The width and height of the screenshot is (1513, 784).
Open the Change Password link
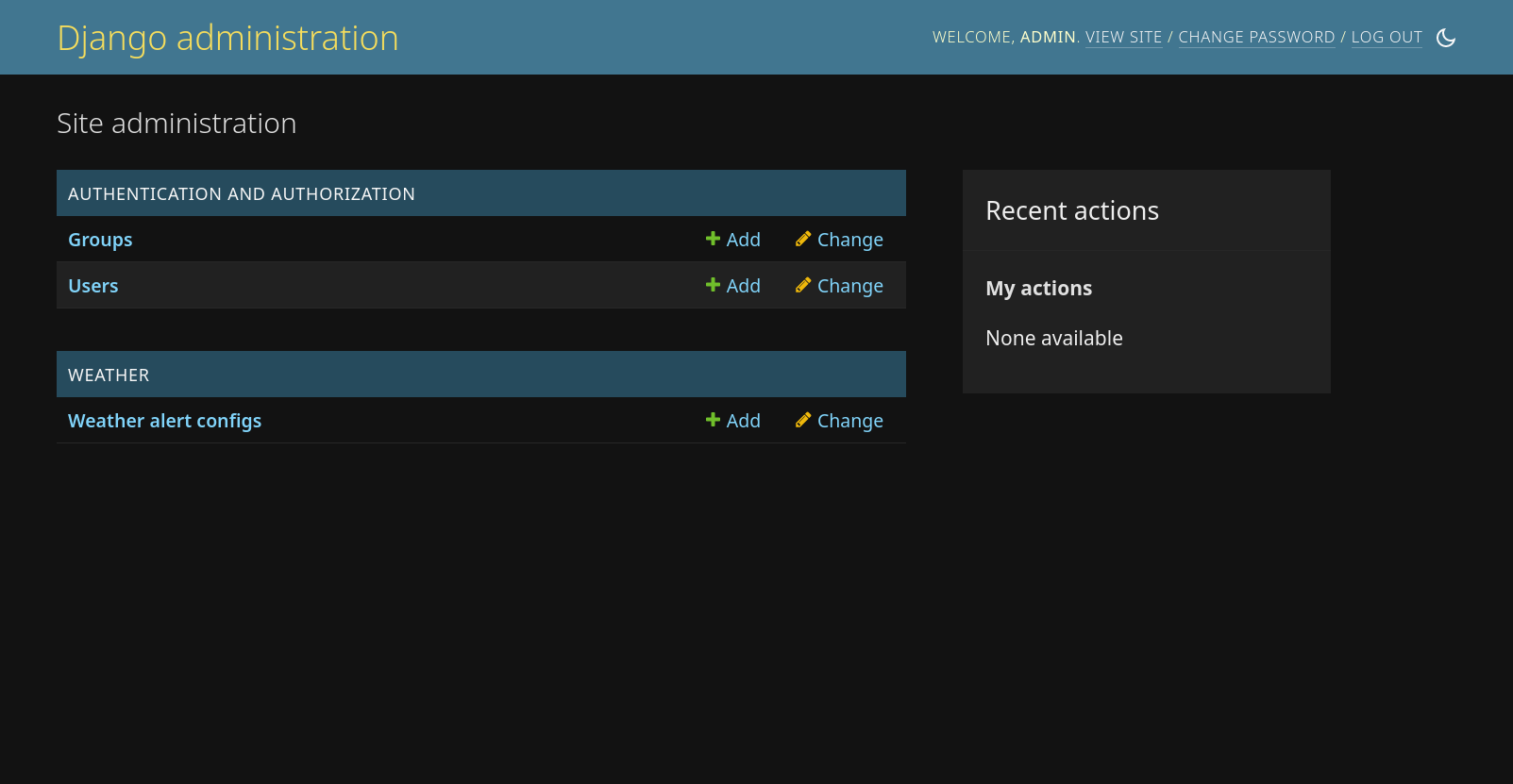tap(1256, 37)
